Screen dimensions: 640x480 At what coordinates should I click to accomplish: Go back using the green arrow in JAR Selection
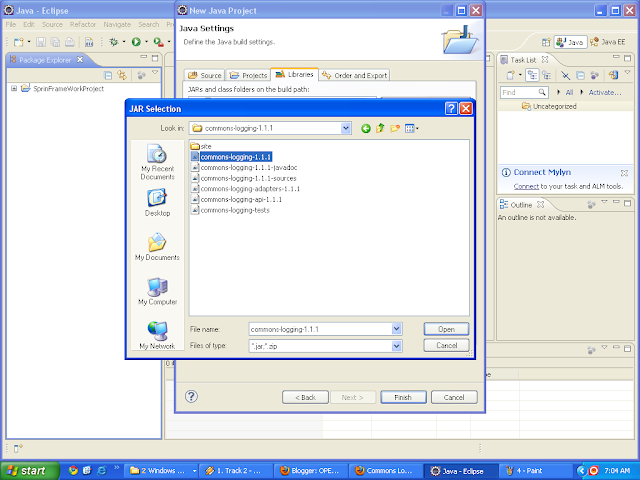pos(366,129)
